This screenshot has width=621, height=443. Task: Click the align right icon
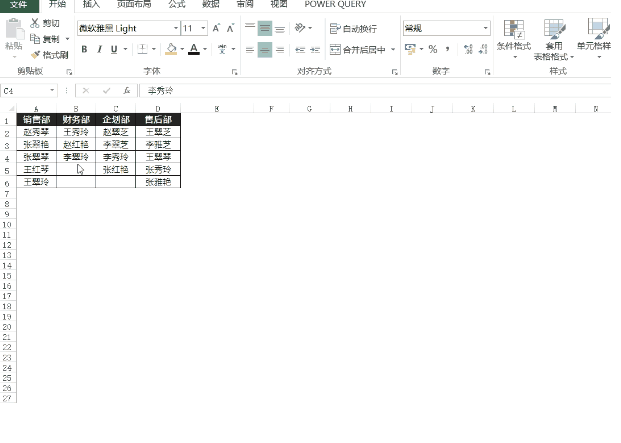(x=280, y=50)
